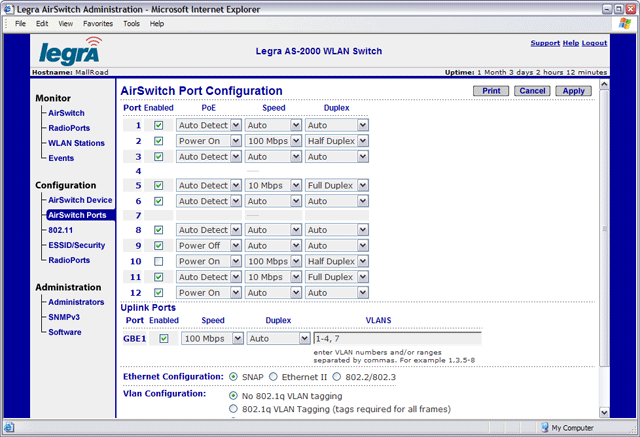Viewport: 640px width, 437px height.
Task: Open PoE dropdown for port 12
Action: point(209,293)
